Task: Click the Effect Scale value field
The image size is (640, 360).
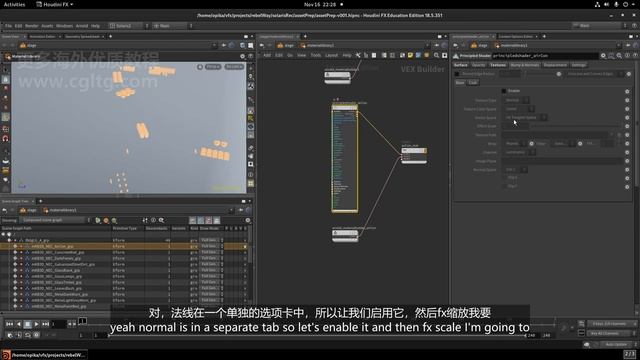Action: [516, 126]
